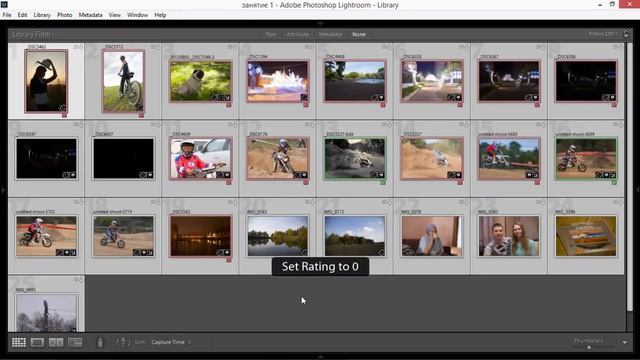This screenshot has width=640, height=360.
Task: Expand the left side panel
Action: click(x=3, y=189)
